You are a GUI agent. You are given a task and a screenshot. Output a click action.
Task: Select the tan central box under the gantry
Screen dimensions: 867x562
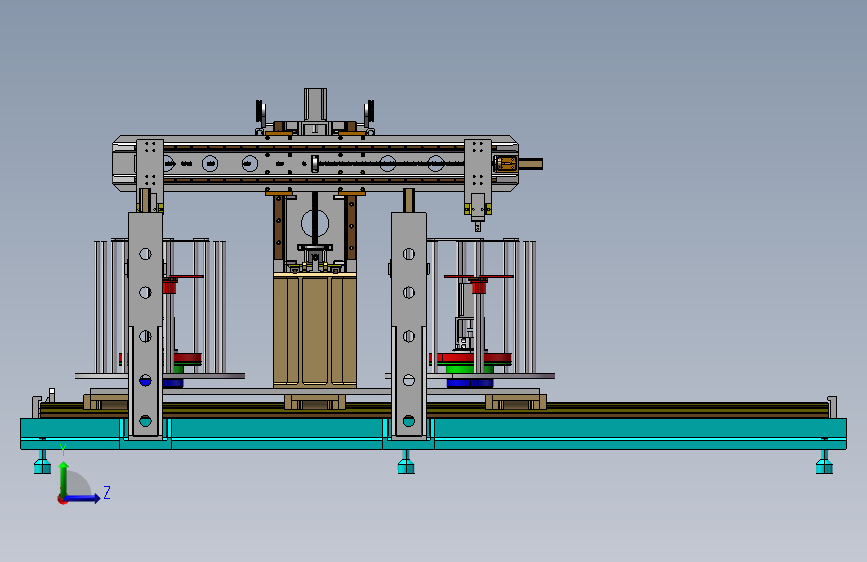click(x=315, y=330)
